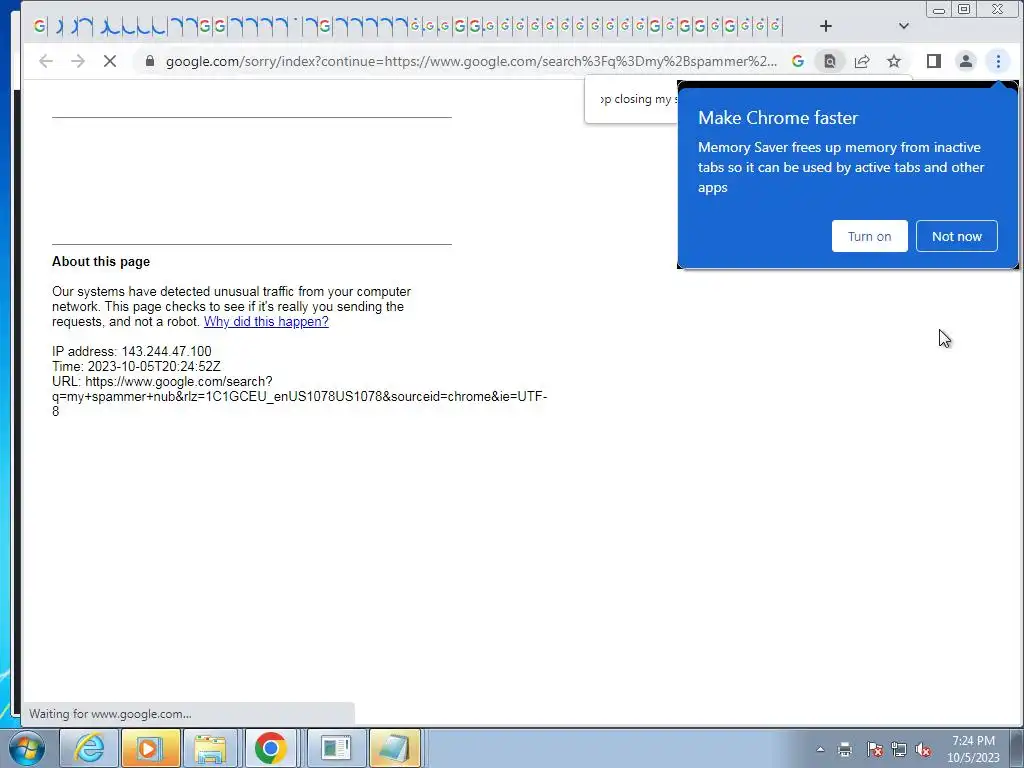Click the "URL: https://www.google.com/search?" line
The image size is (1024, 768).
162,381
